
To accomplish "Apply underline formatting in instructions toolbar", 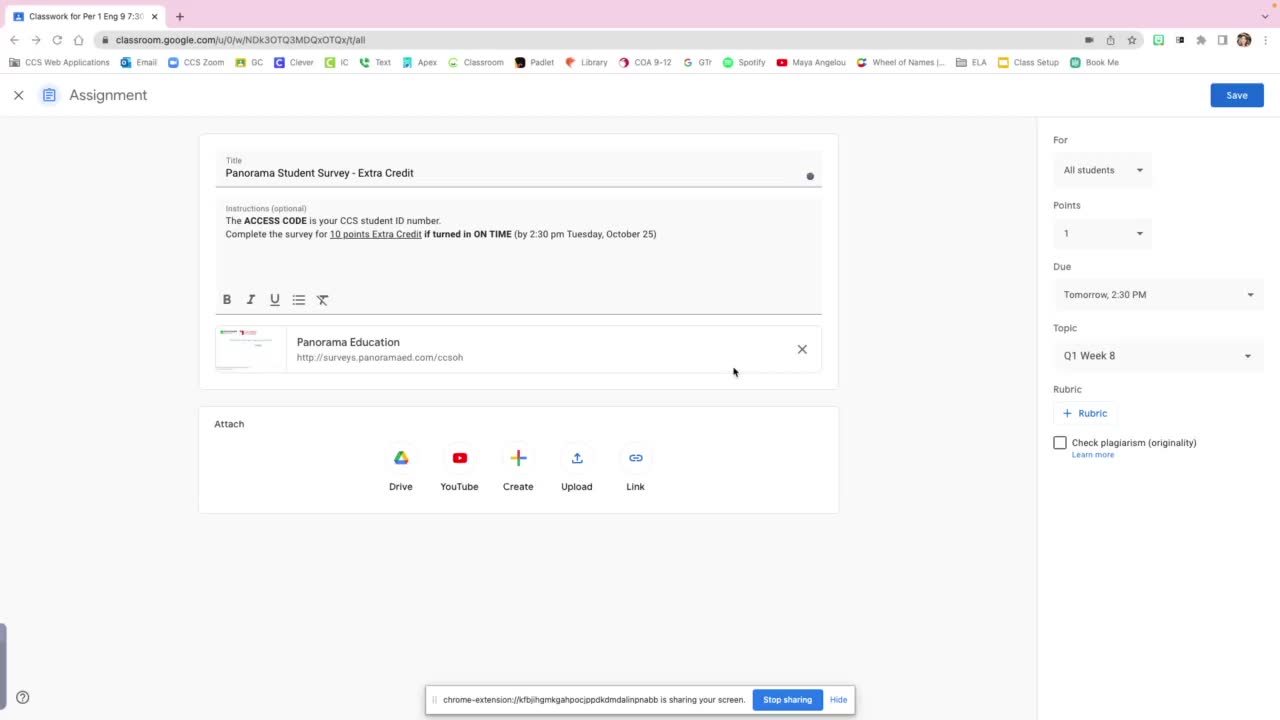I will click(x=274, y=299).
